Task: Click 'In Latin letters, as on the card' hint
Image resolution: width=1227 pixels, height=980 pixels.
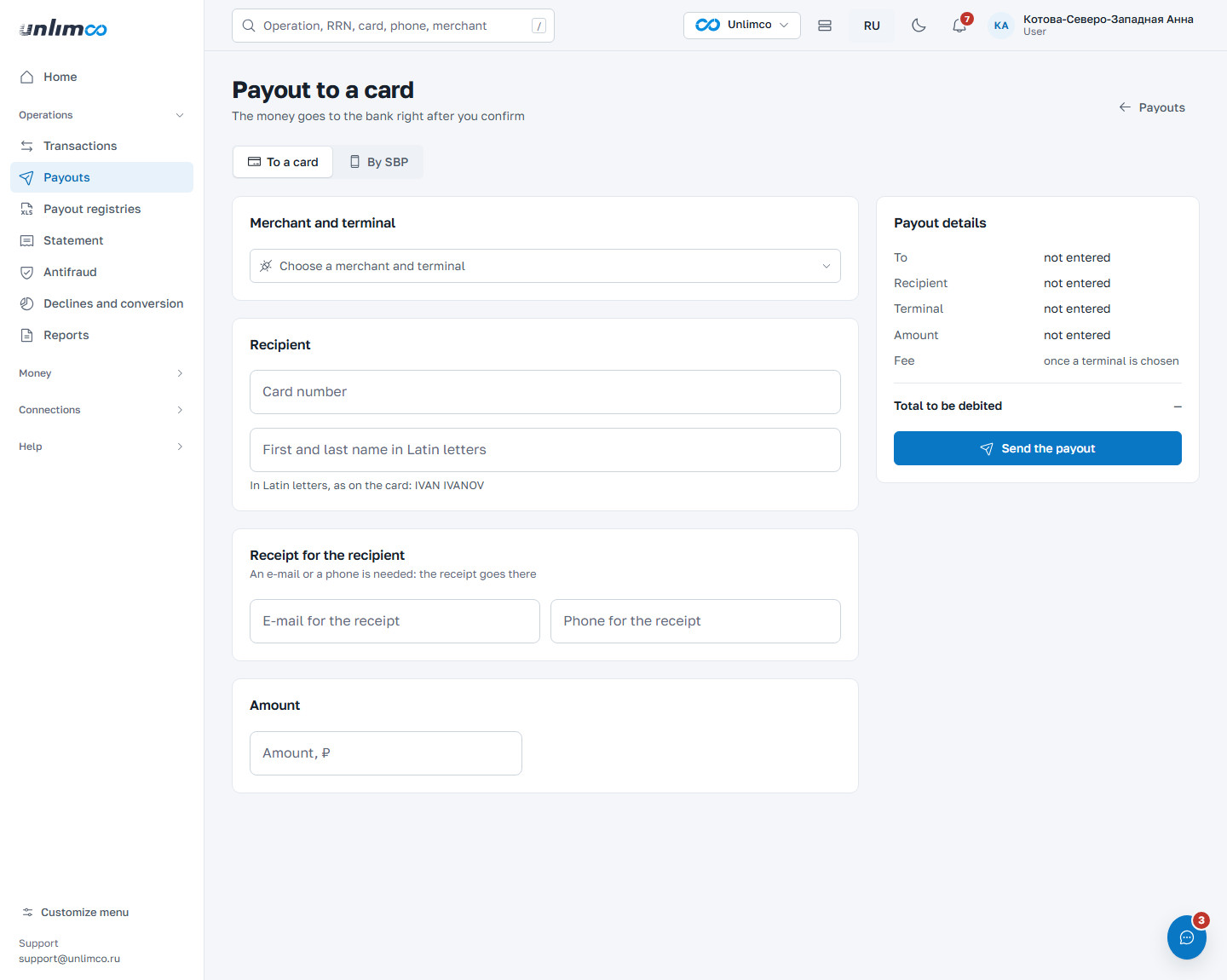Action: click(366, 486)
